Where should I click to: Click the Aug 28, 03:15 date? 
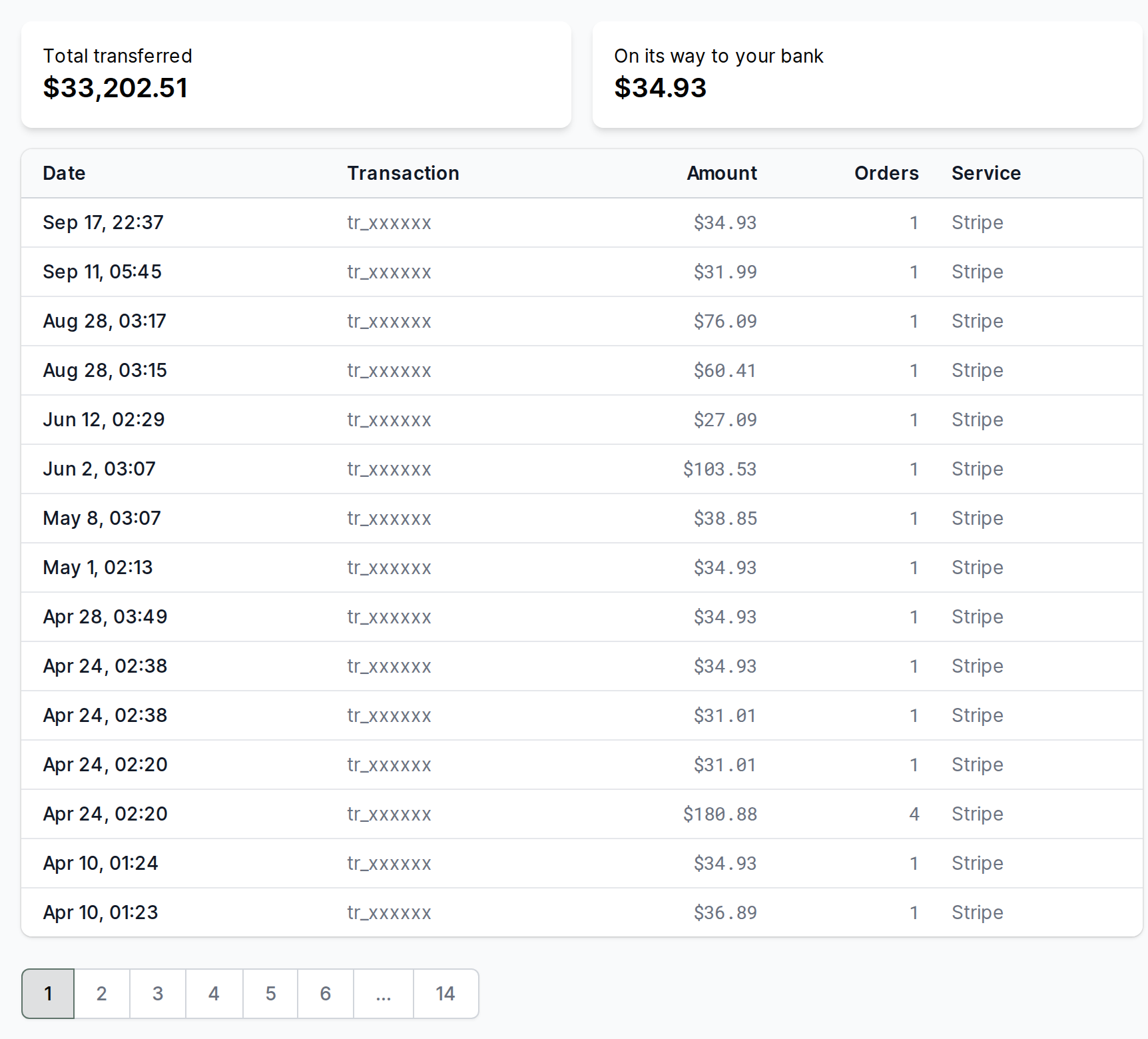105,370
